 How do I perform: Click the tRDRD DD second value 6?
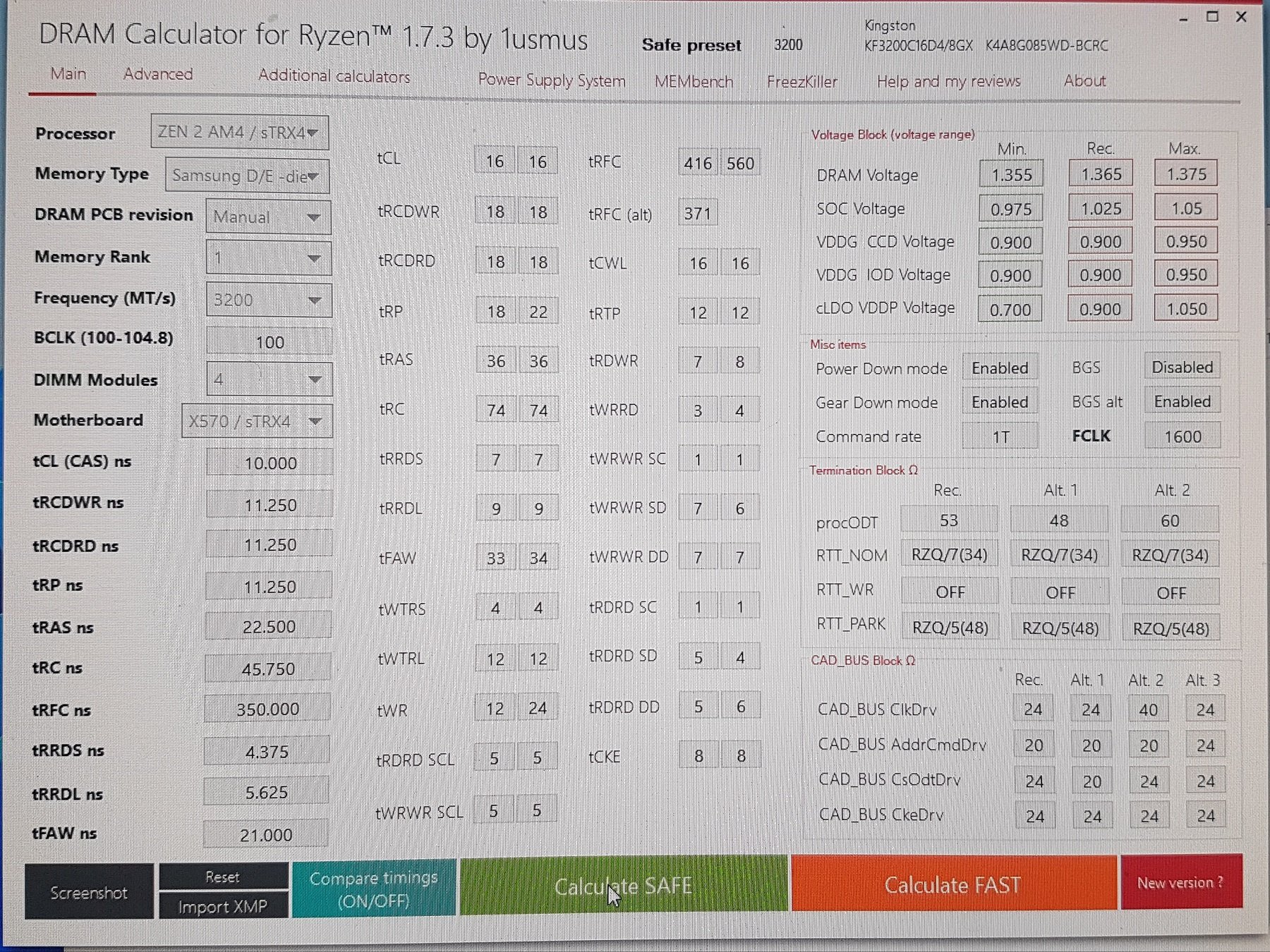point(741,707)
